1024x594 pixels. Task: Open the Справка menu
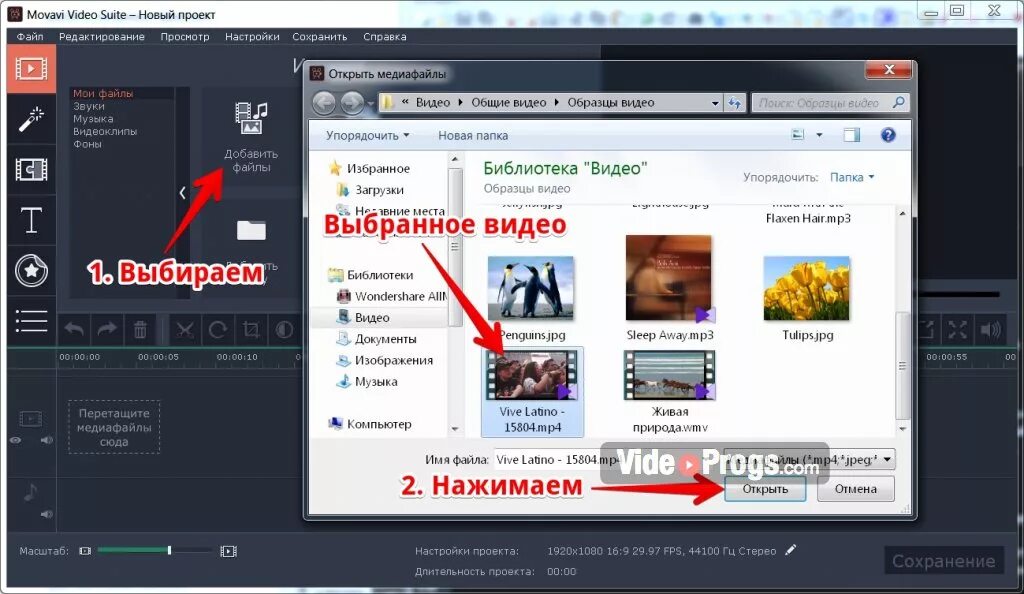(x=385, y=37)
